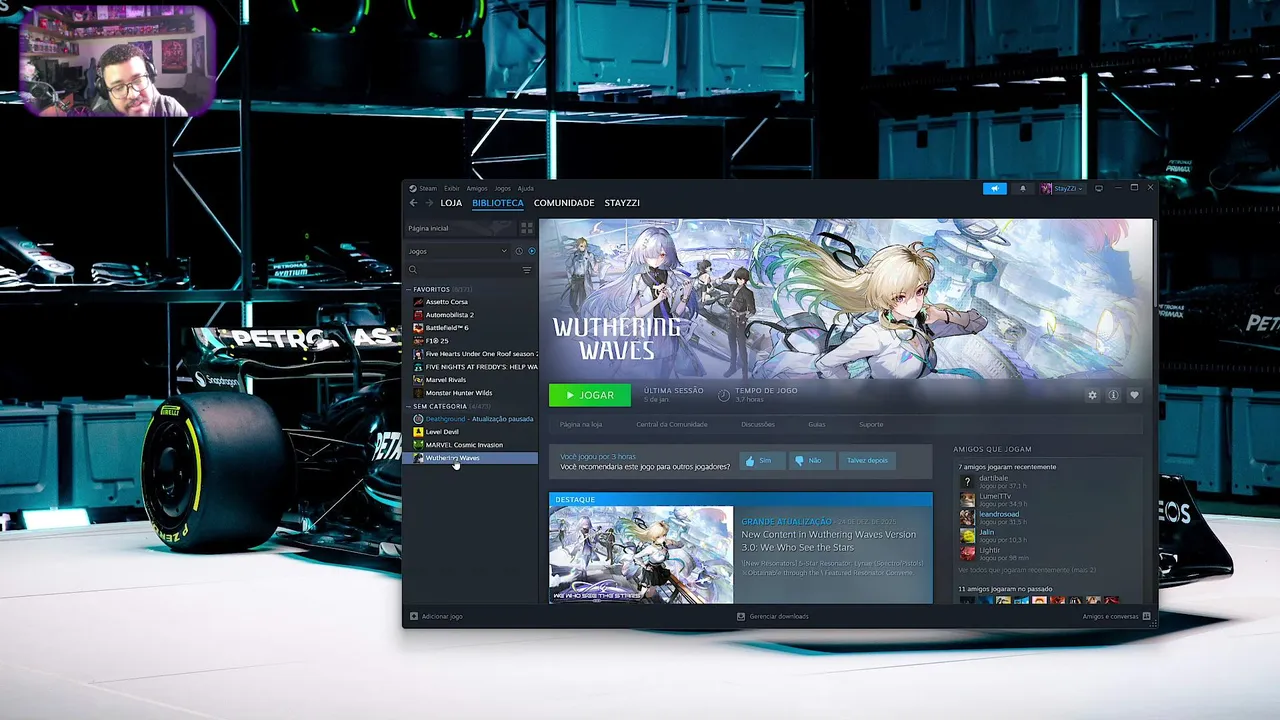Open Discussões link
1280x720 pixels.
758,424
